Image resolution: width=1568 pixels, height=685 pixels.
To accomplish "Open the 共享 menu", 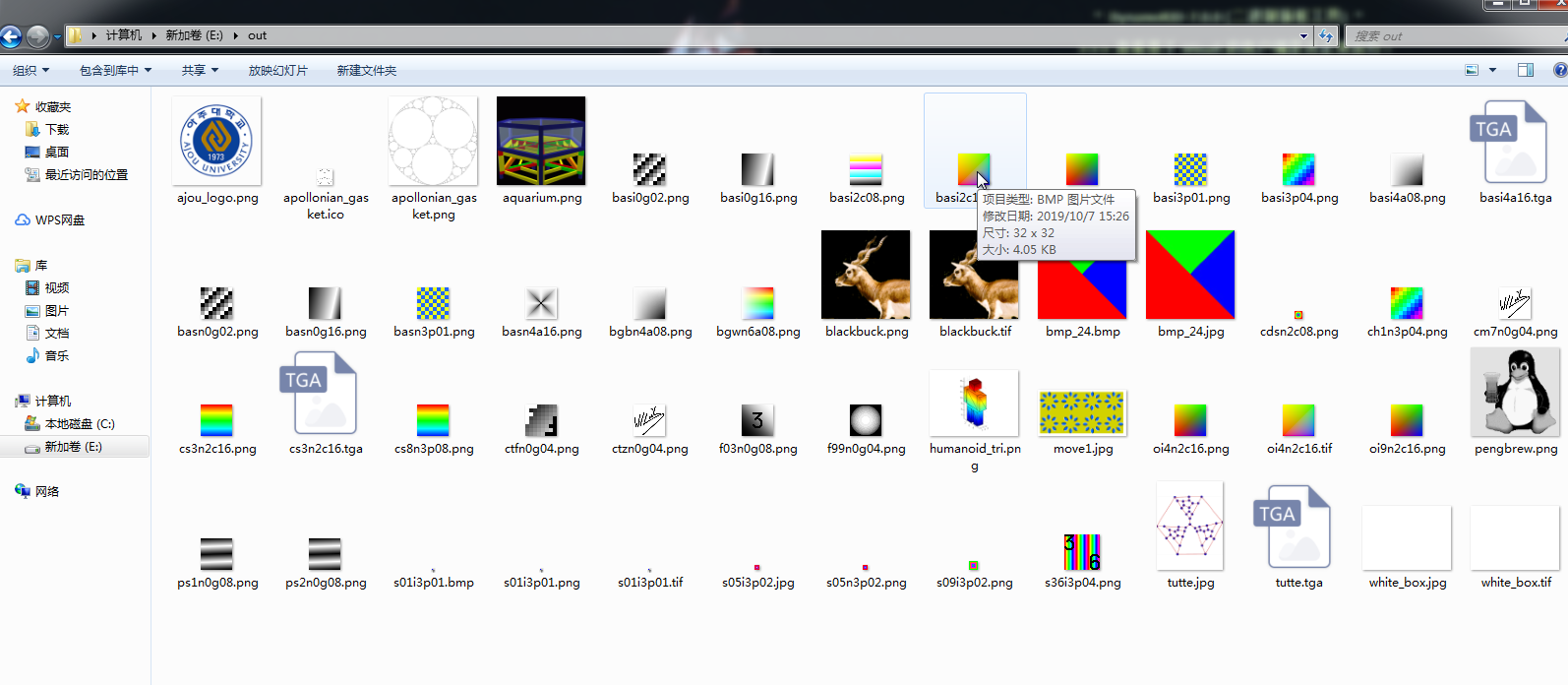I will 200,71.
